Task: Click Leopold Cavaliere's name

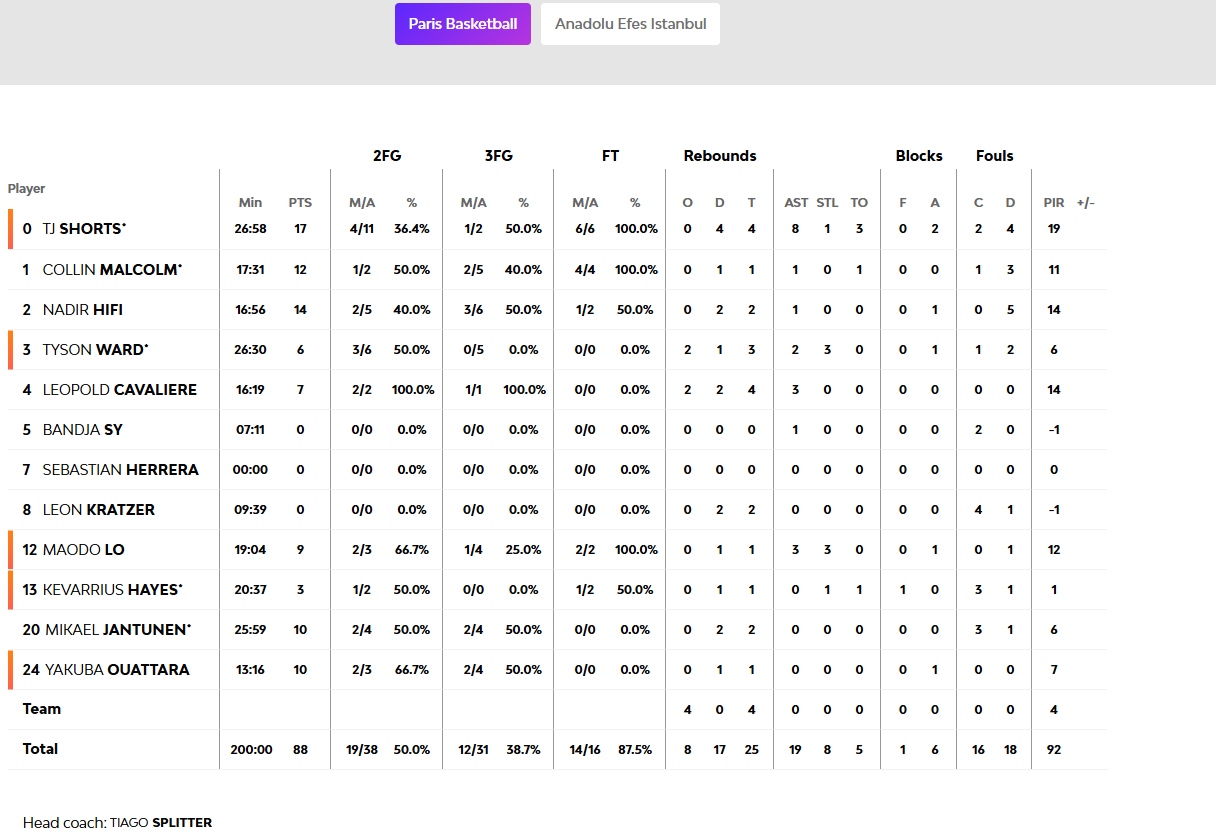Action: coord(119,390)
